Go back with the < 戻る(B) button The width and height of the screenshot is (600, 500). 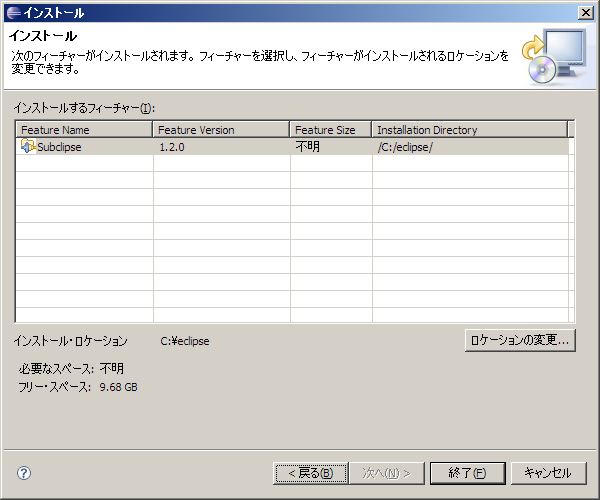(310, 472)
